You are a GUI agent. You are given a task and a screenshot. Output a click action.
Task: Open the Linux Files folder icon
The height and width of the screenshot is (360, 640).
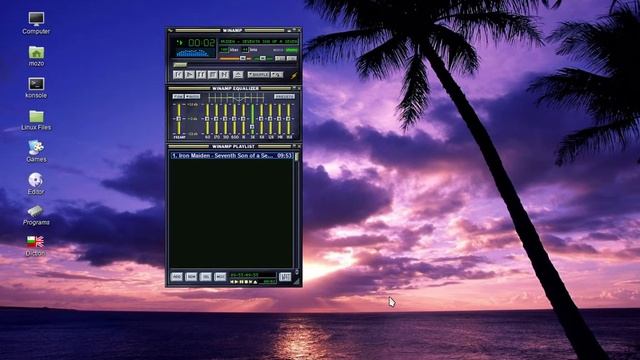click(x=36, y=120)
